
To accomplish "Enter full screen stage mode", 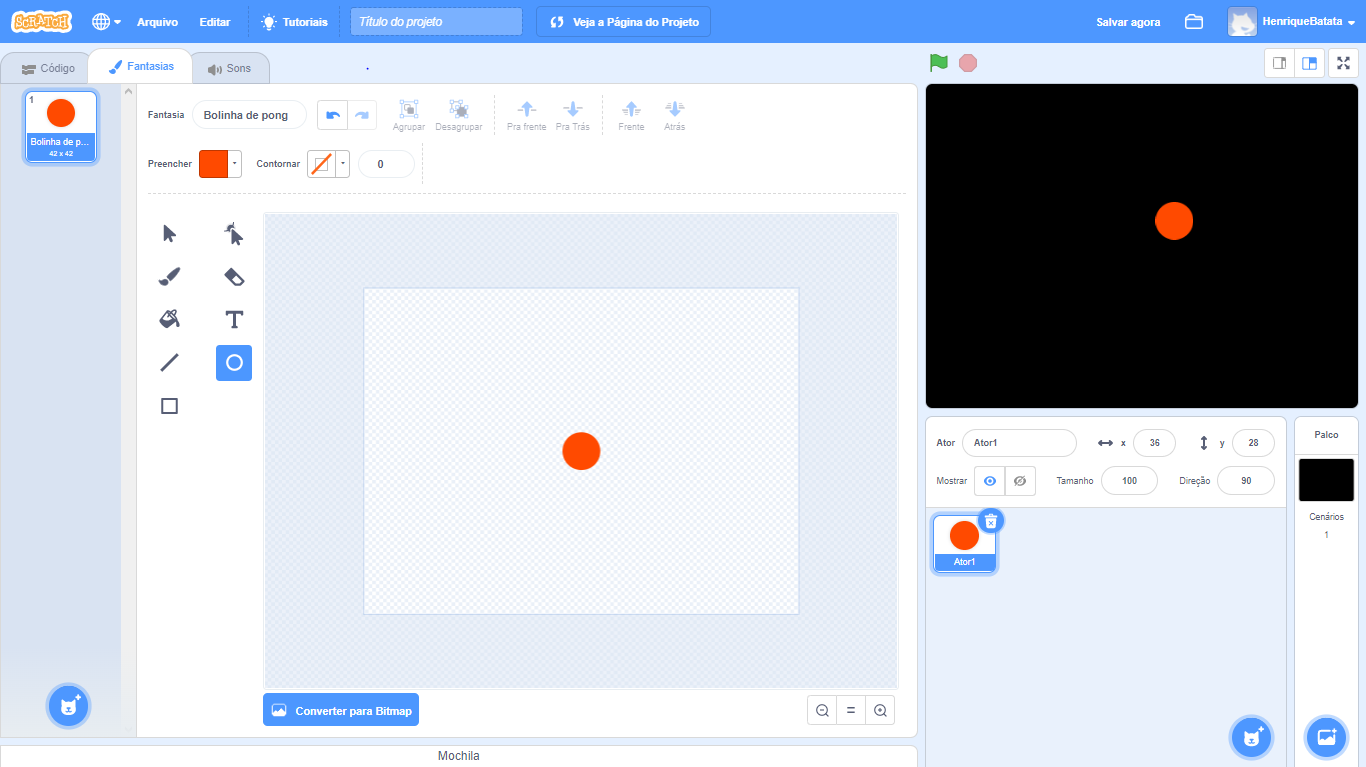I will pyautogui.click(x=1343, y=63).
